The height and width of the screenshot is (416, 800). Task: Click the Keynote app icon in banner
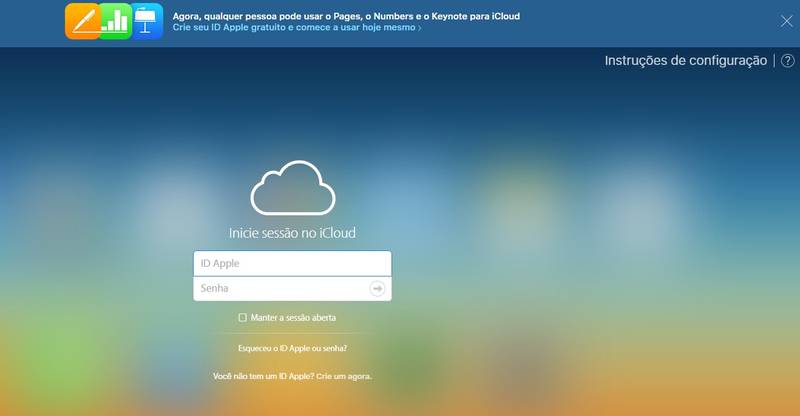pyautogui.click(x=147, y=21)
